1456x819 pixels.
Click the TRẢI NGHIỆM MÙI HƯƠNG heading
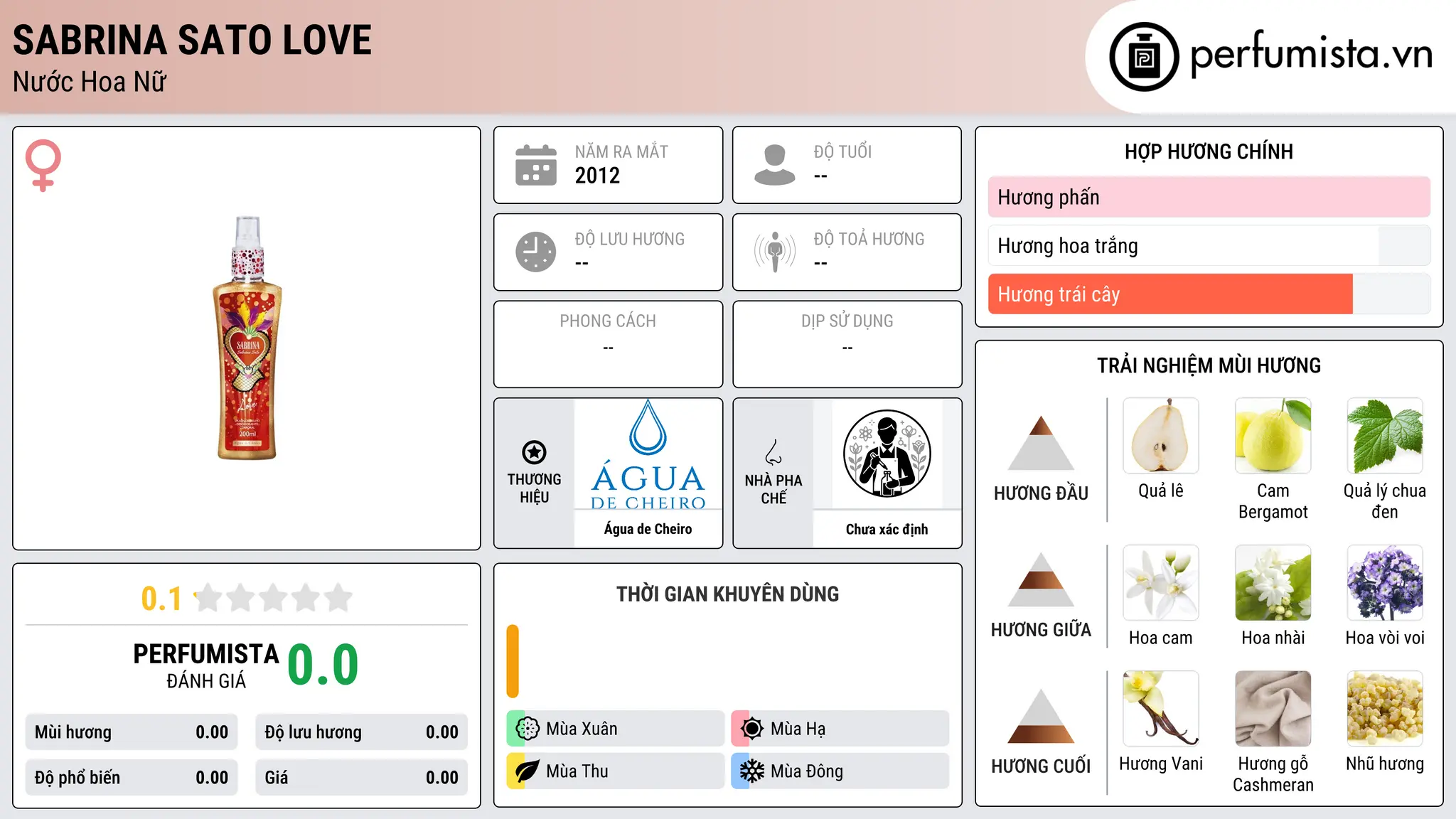(x=1209, y=365)
